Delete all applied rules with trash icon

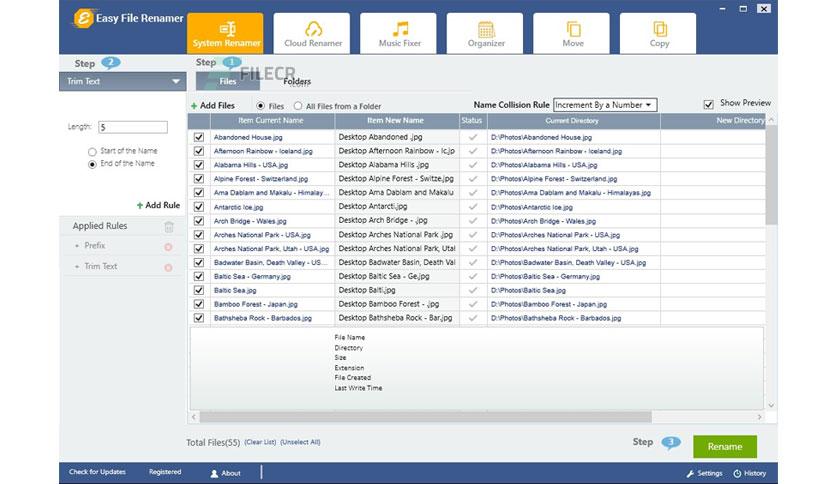pos(169,227)
